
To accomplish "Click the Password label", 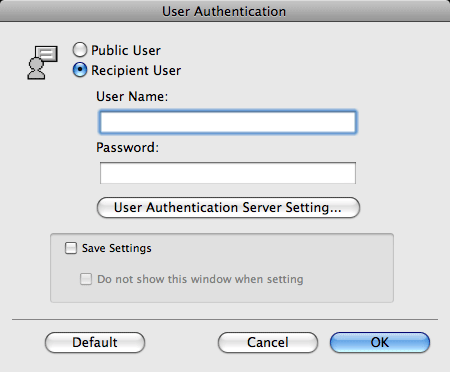I will tap(128, 148).
